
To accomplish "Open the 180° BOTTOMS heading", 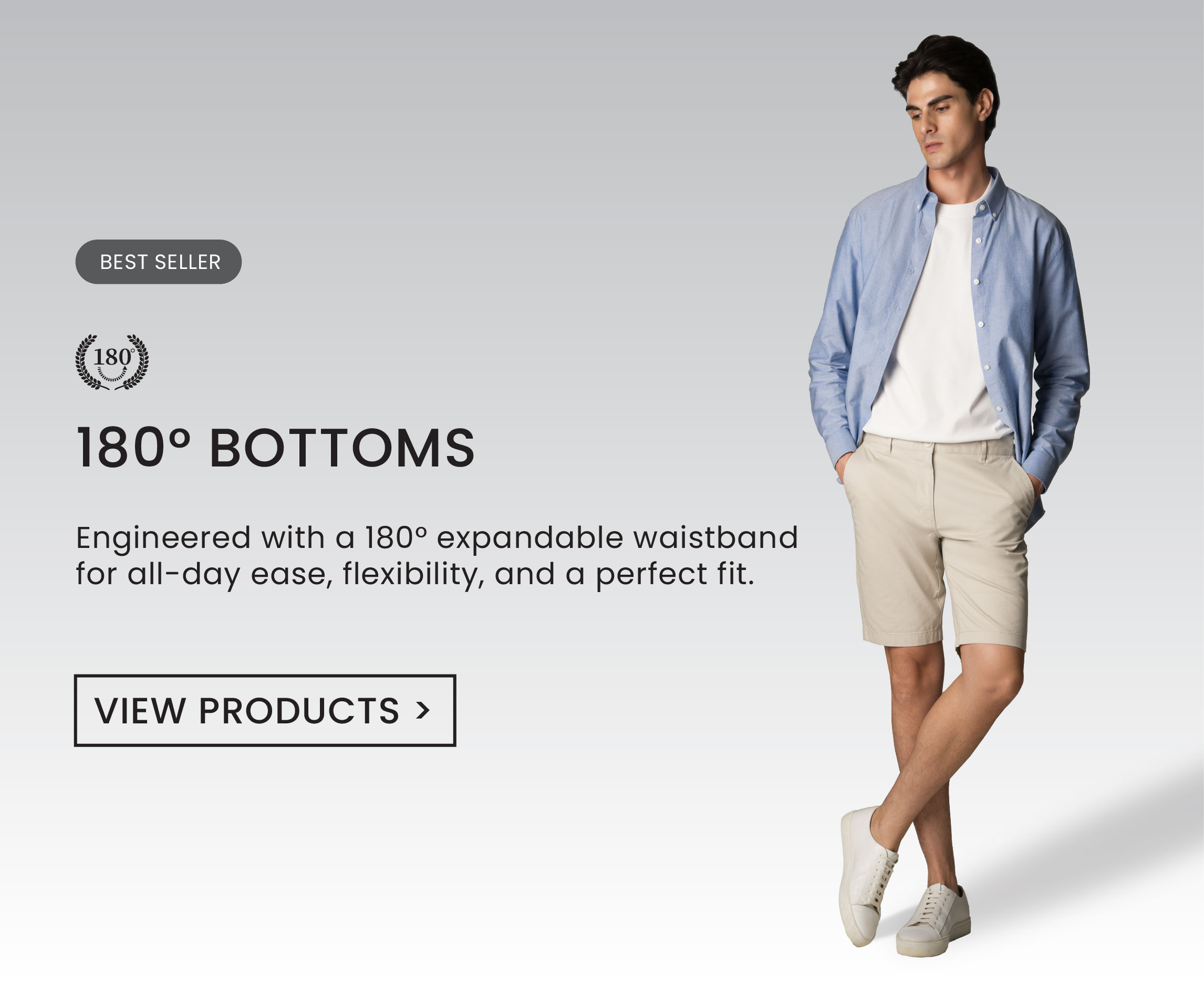I will pyautogui.click(x=276, y=448).
